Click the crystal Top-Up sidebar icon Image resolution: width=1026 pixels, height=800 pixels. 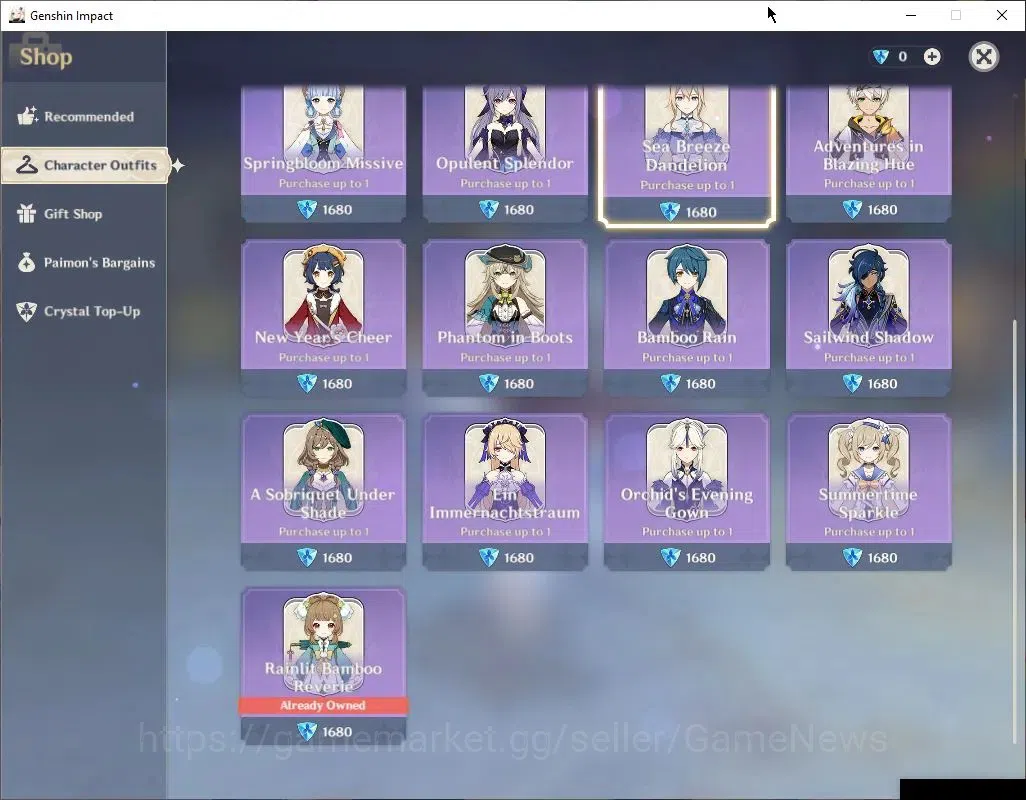click(x=26, y=311)
